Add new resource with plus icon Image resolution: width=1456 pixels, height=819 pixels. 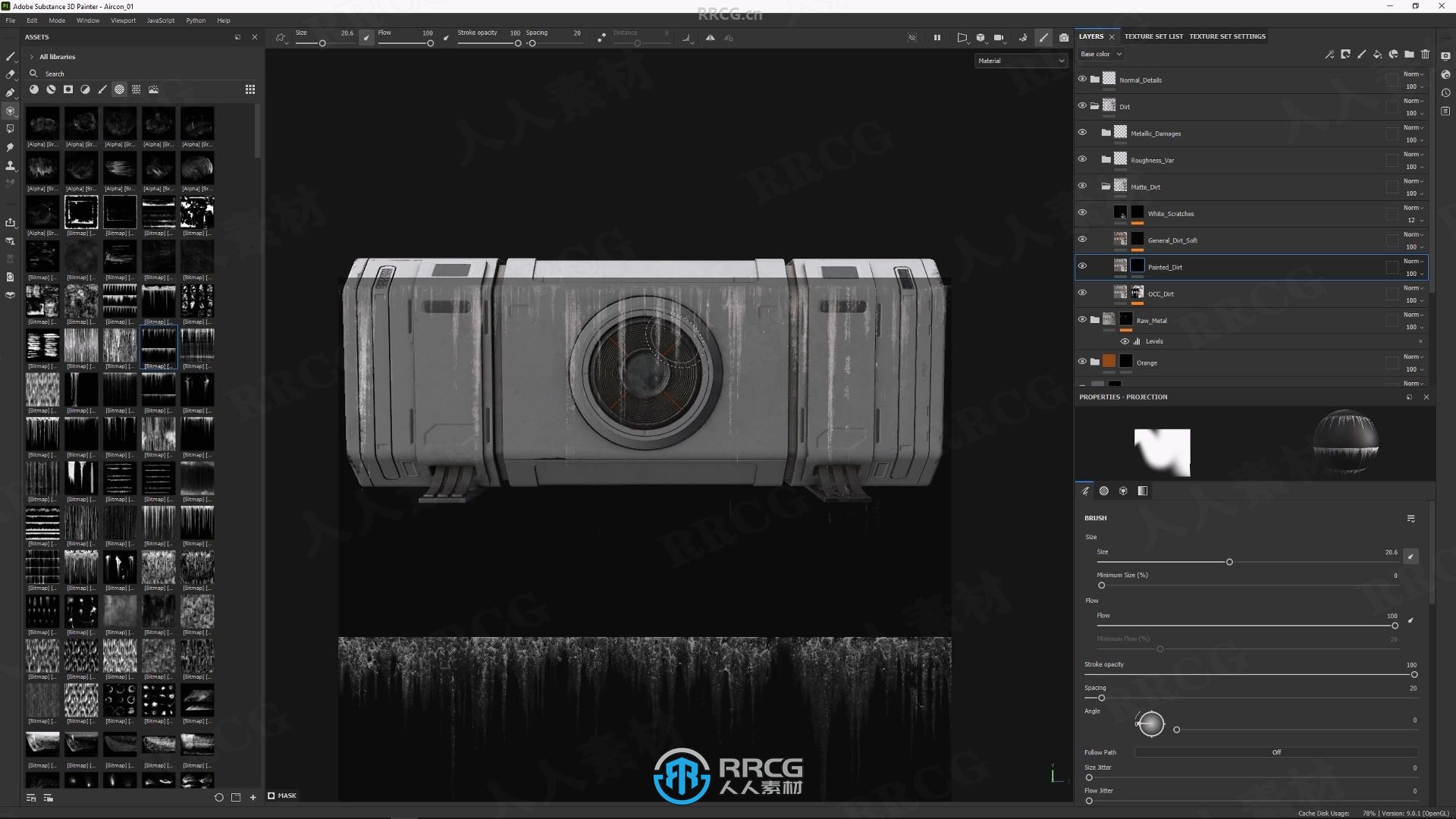(x=253, y=798)
